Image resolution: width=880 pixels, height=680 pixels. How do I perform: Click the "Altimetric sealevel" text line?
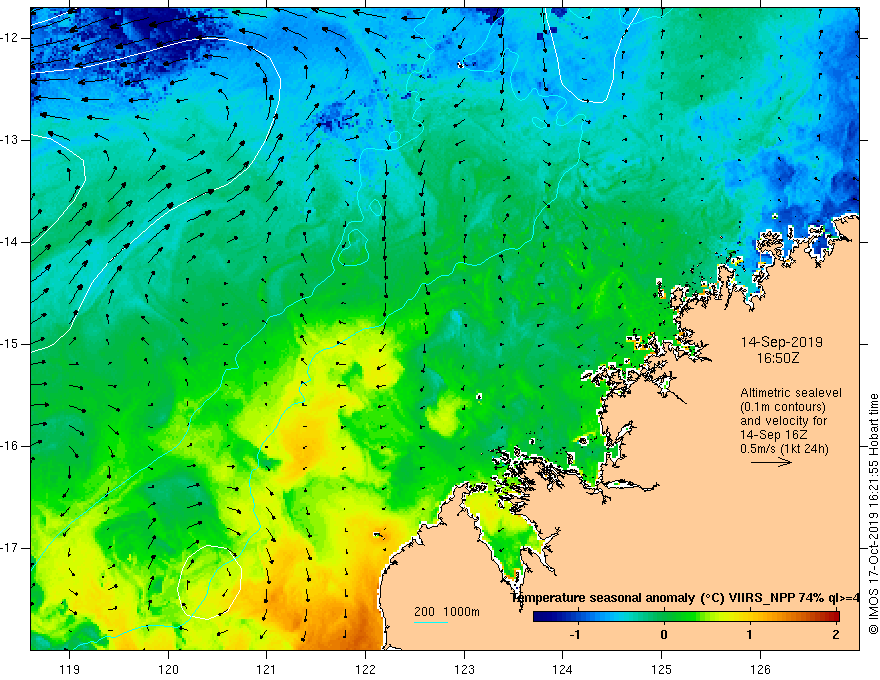coord(791,393)
